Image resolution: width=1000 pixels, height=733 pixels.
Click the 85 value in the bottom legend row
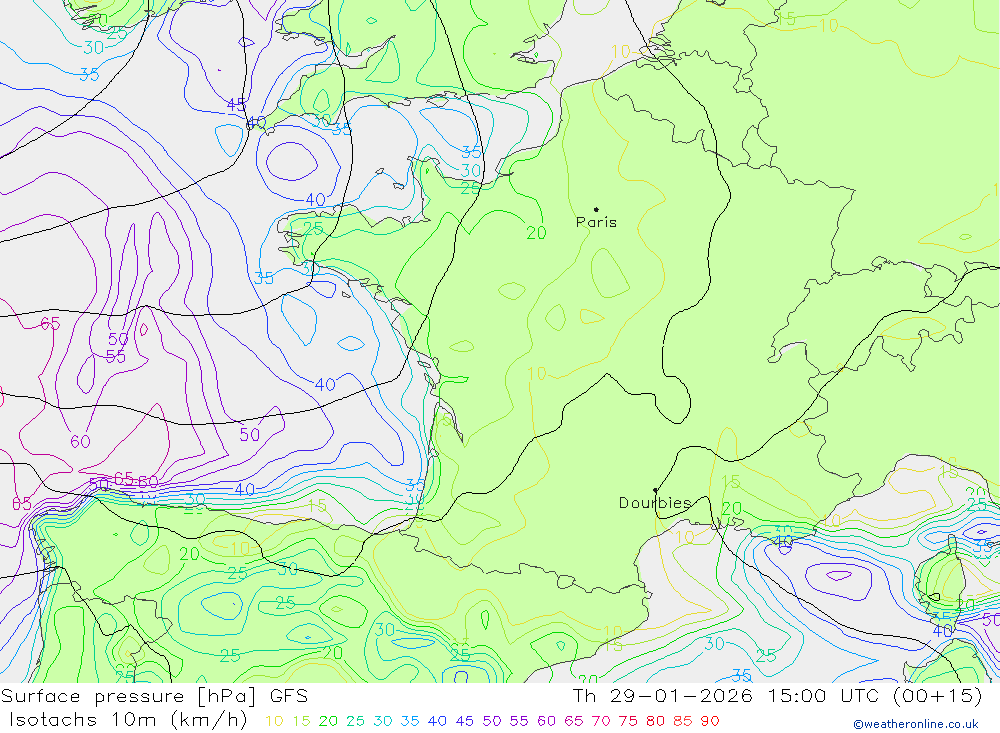(682, 721)
